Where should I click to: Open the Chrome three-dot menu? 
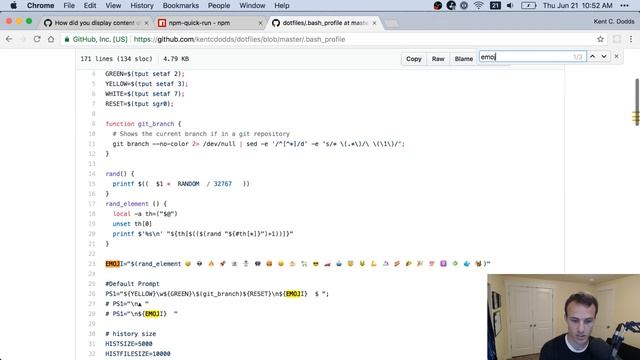tap(631, 39)
